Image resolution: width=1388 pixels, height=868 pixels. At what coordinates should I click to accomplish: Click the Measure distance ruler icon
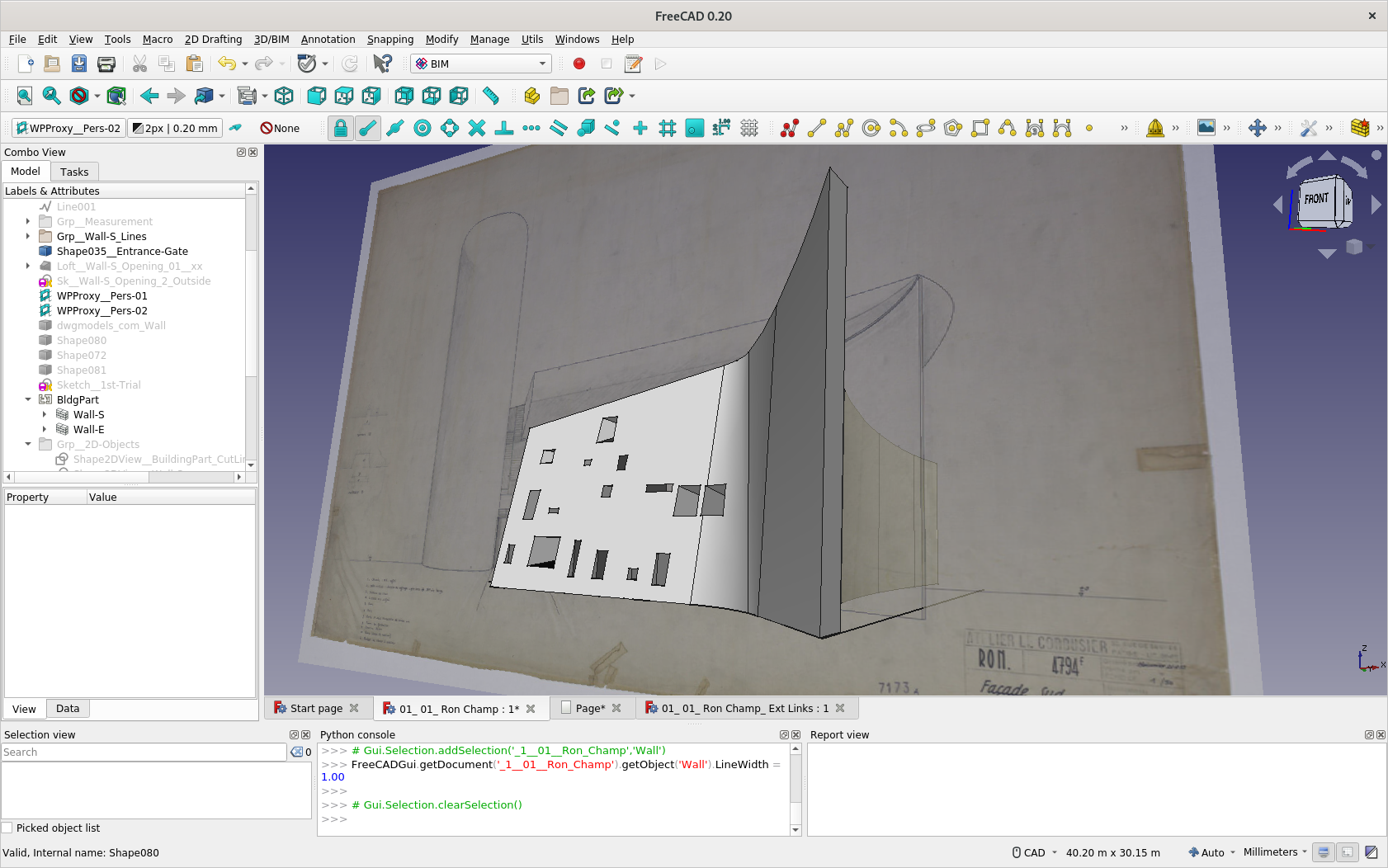[x=491, y=96]
